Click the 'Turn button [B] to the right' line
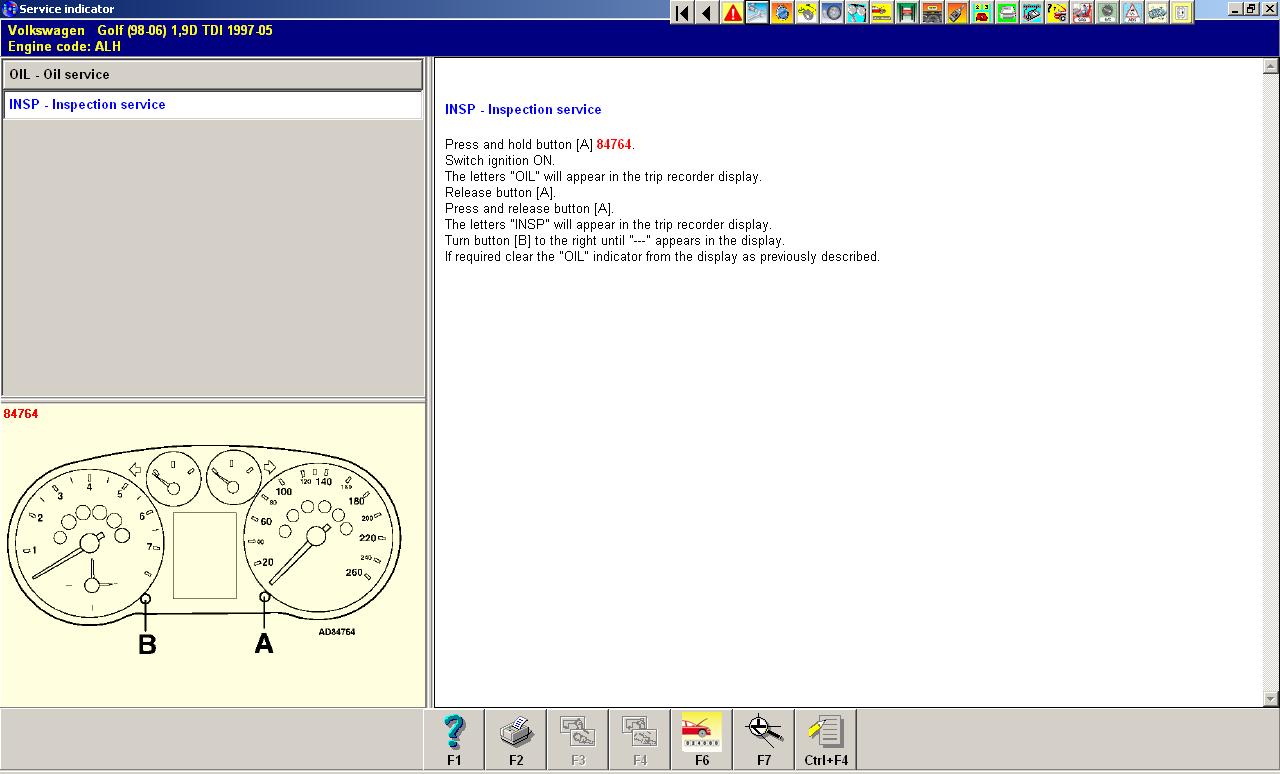This screenshot has width=1280, height=774. [x=615, y=241]
